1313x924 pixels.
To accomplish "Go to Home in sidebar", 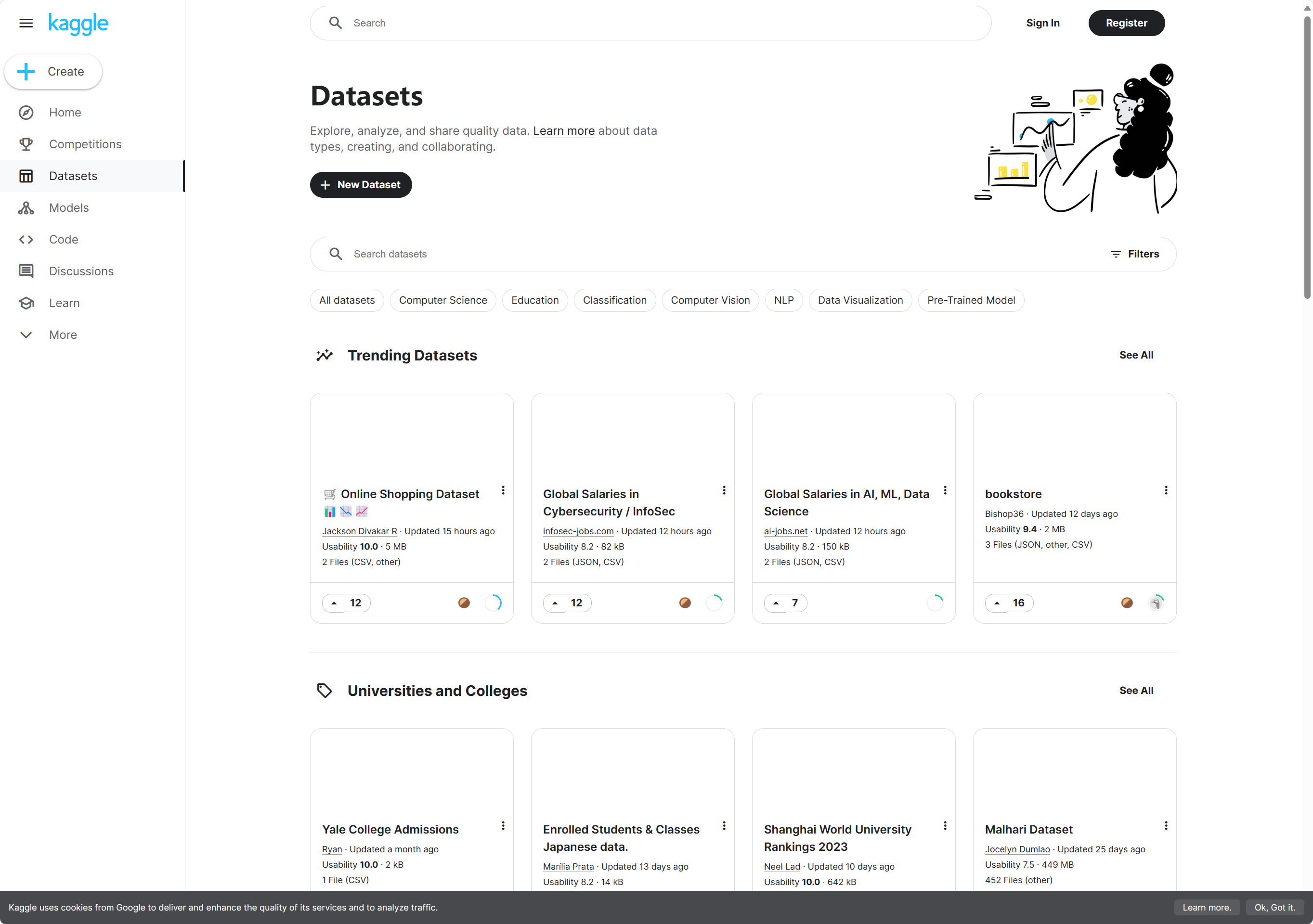I will 65,113.
